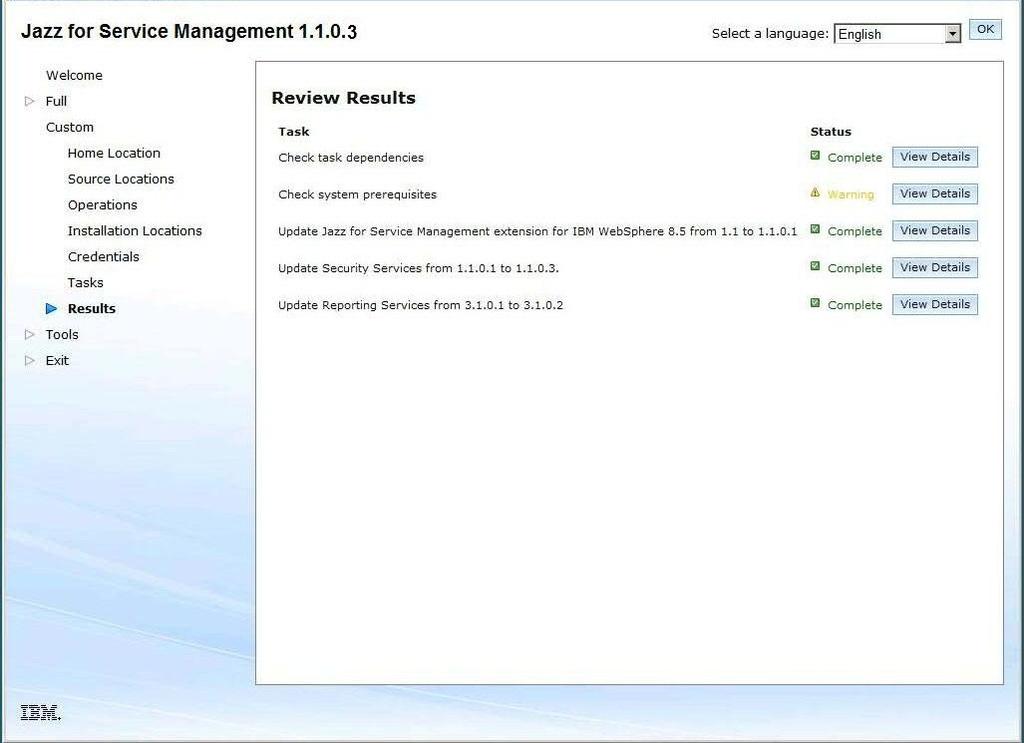Click the Status column header
This screenshot has width=1024, height=743.
[x=831, y=131]
